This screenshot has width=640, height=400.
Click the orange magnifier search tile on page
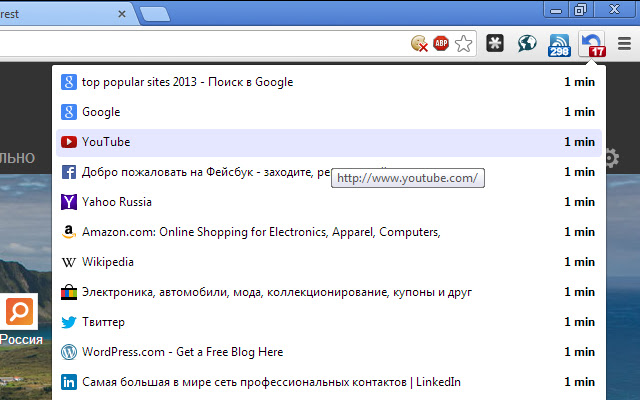(20, 311)
